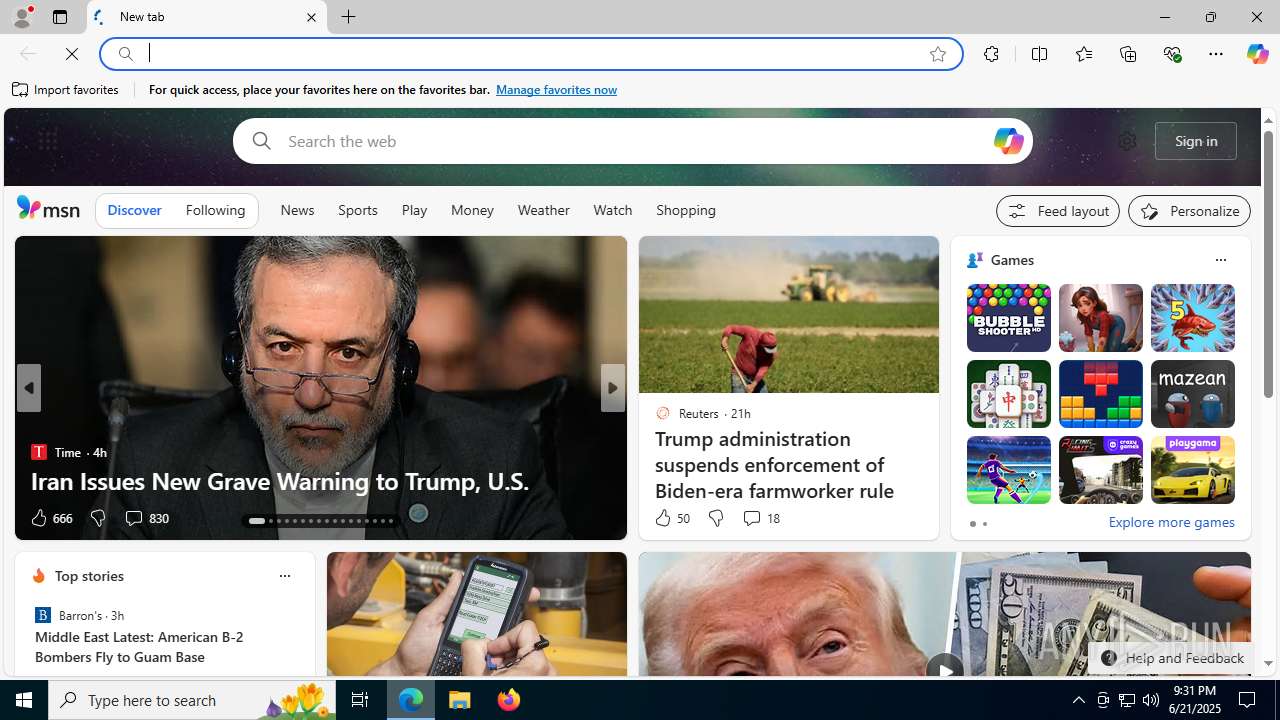Open the soccer game tile
This screenshot has width=1280, height=720.
1008,470
